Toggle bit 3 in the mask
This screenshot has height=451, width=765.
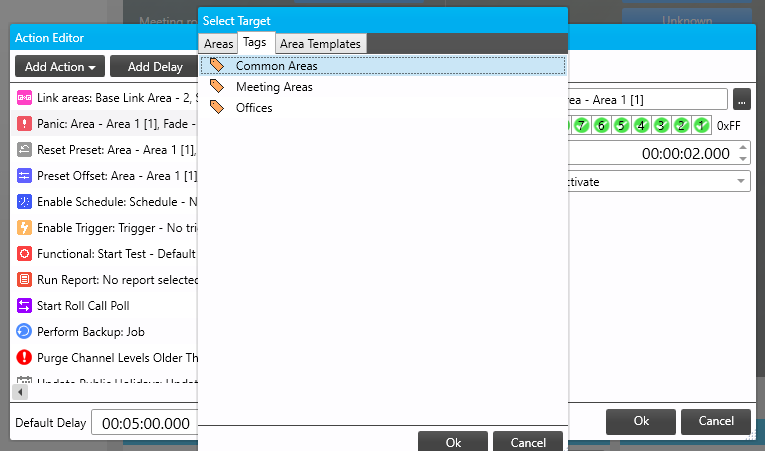661,125
